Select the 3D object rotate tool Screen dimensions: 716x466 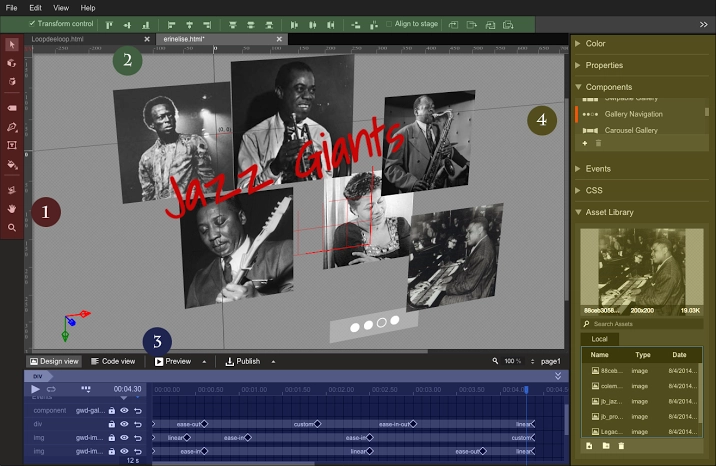(x=12, y=63)
